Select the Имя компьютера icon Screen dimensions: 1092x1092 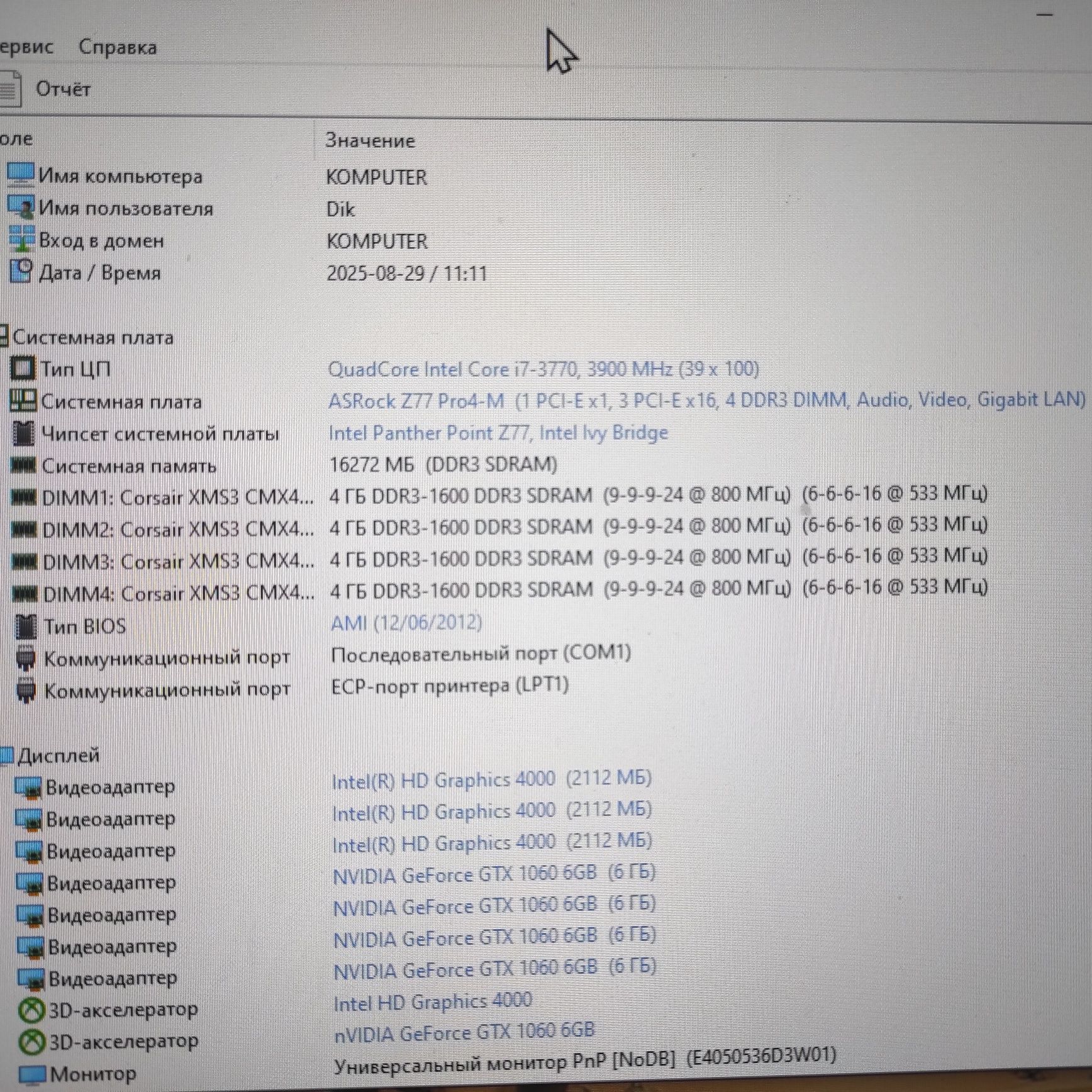(x=20, y=174)
